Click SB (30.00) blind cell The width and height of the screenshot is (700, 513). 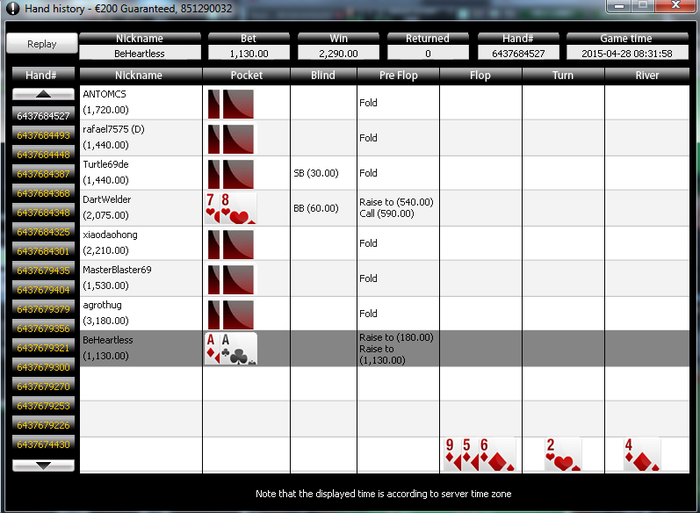click(x=316, y=173)
